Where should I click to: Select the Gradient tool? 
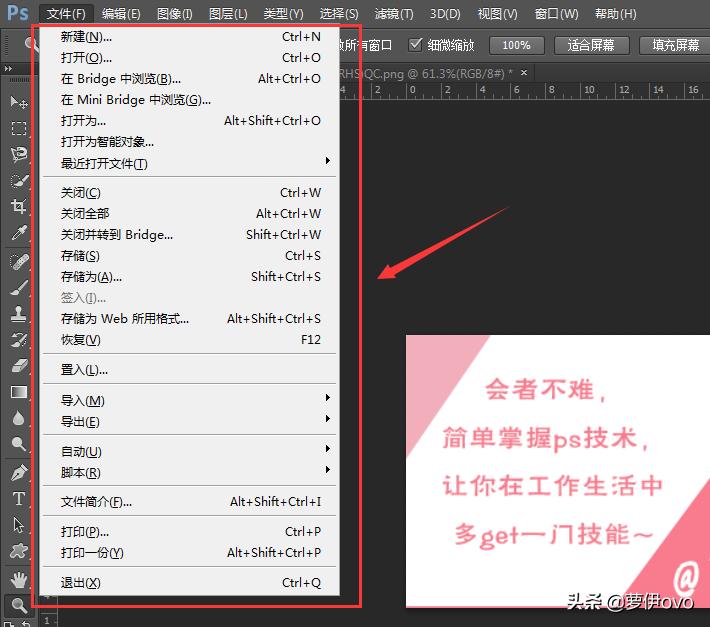pyautogui.click(x=19, y=392)
